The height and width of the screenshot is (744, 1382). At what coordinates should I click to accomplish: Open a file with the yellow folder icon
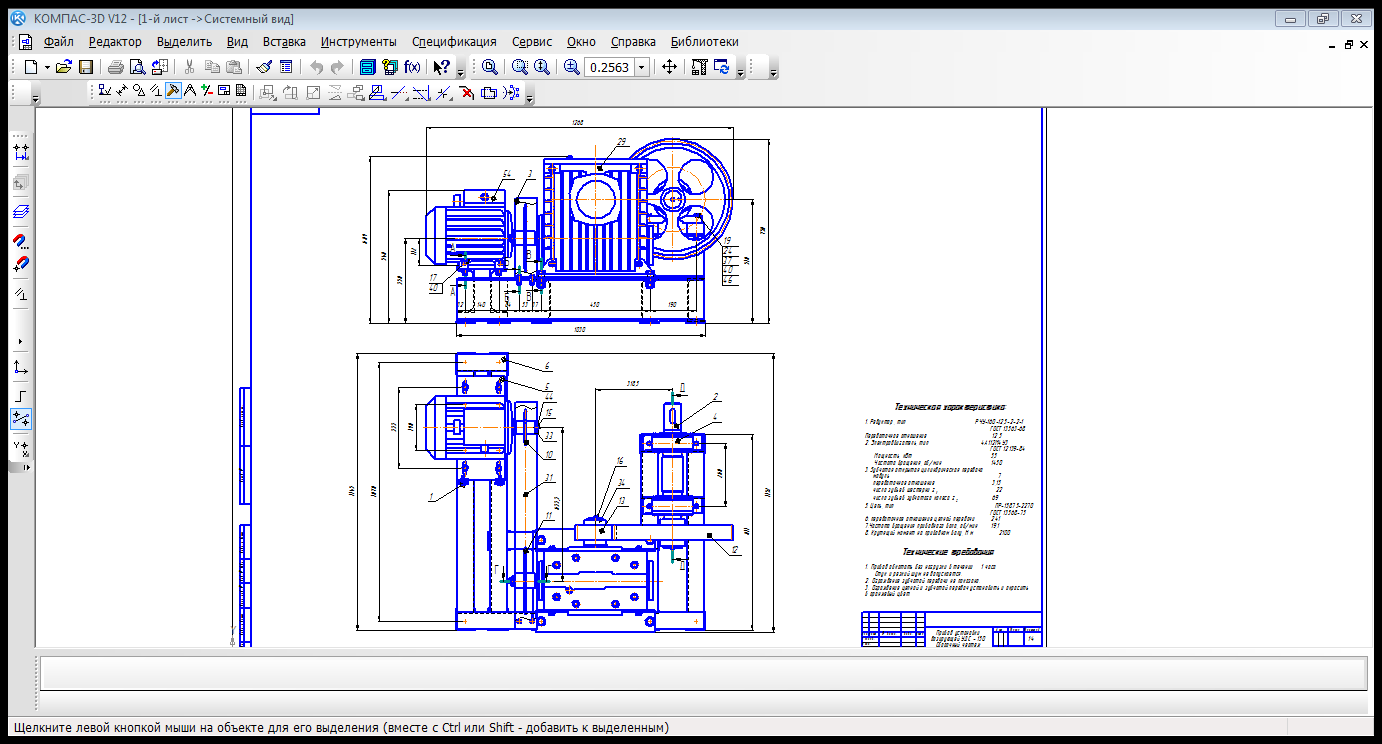coord(64,67)
